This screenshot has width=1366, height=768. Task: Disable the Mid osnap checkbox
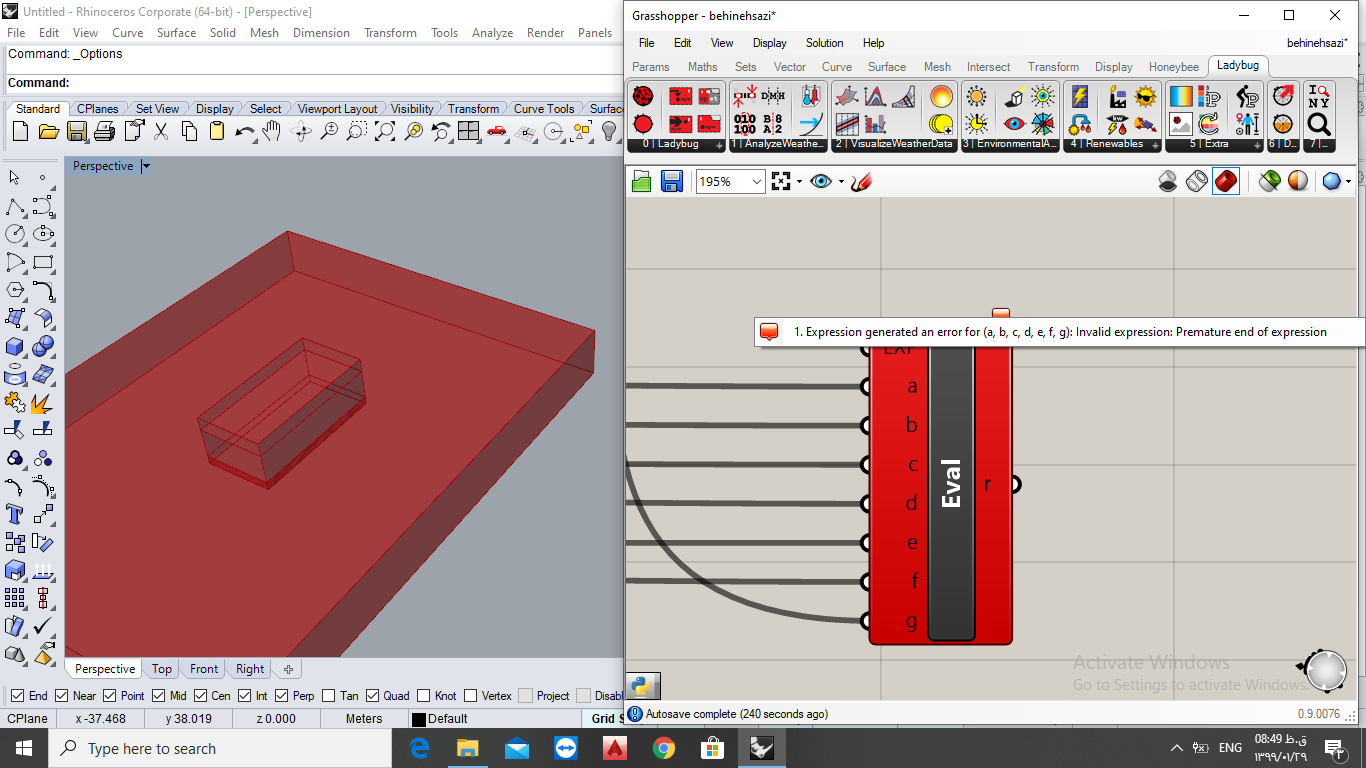tap(158, 696)
